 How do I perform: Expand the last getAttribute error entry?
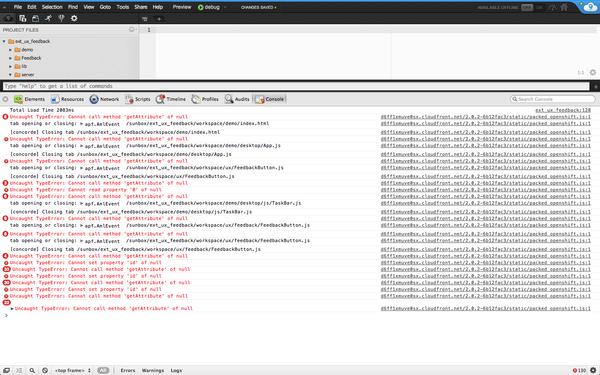(12, 308)
